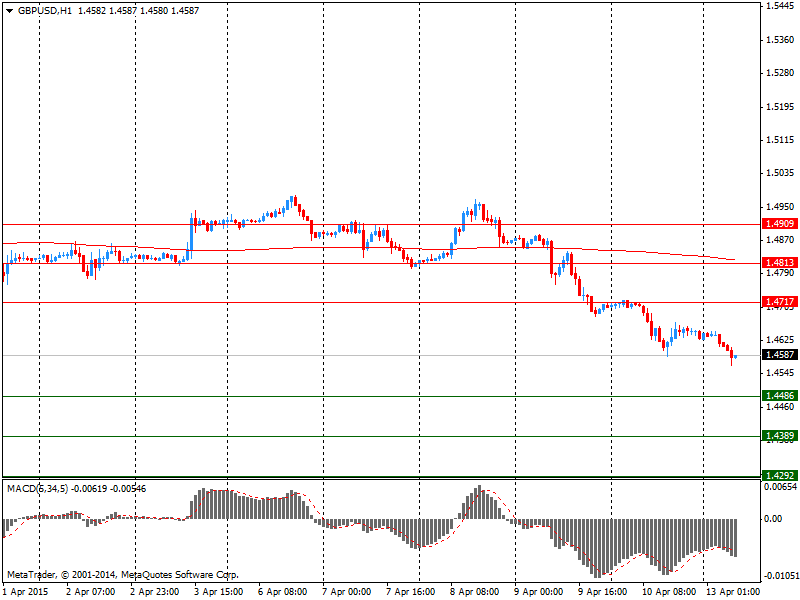Screen dimensions: 800x600
Task: Click the 0.00 MACD zero-level label
Action: pos(773,519)
